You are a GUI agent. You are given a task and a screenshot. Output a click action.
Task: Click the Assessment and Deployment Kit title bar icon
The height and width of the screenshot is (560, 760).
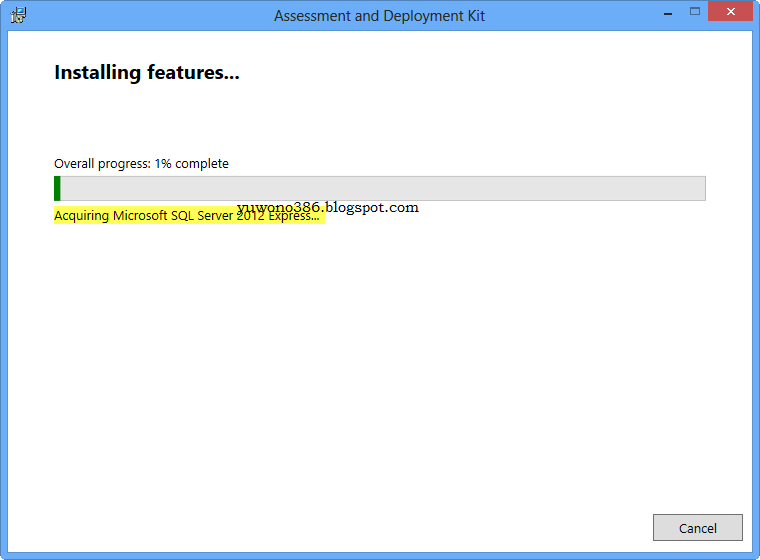pos(18,15)
